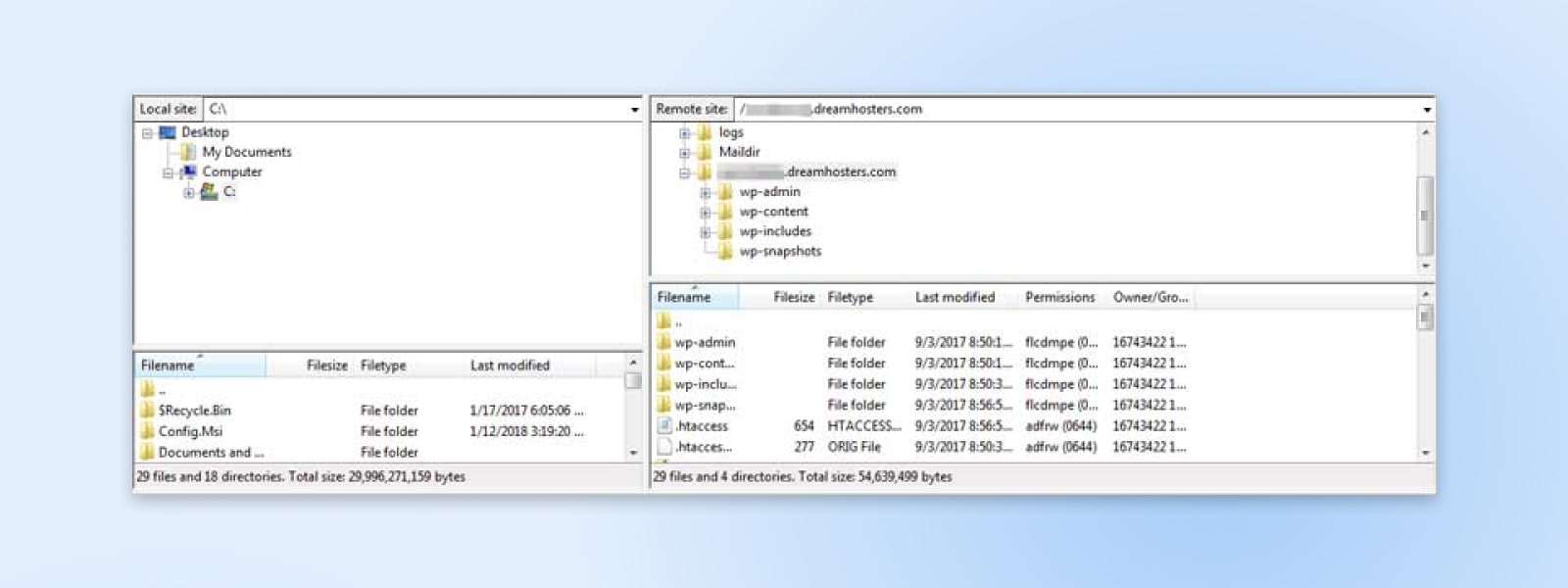Expand the wp-content tree node
The image size is (1568, 588).
point(705,212)
